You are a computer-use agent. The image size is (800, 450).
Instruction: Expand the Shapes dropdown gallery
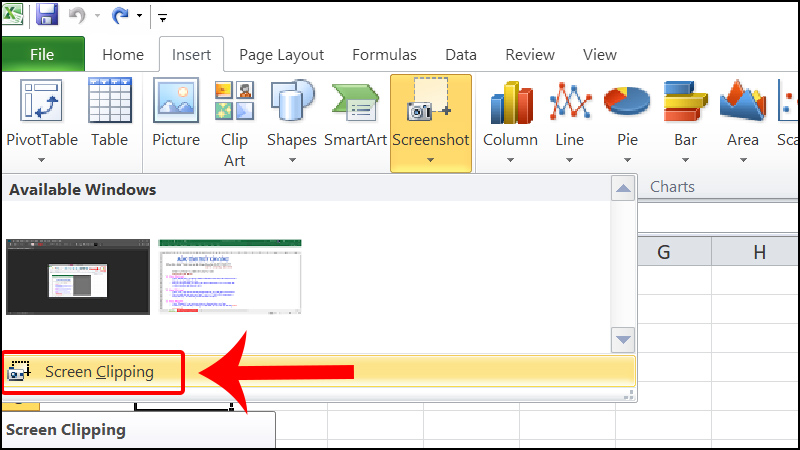(291, 158)
